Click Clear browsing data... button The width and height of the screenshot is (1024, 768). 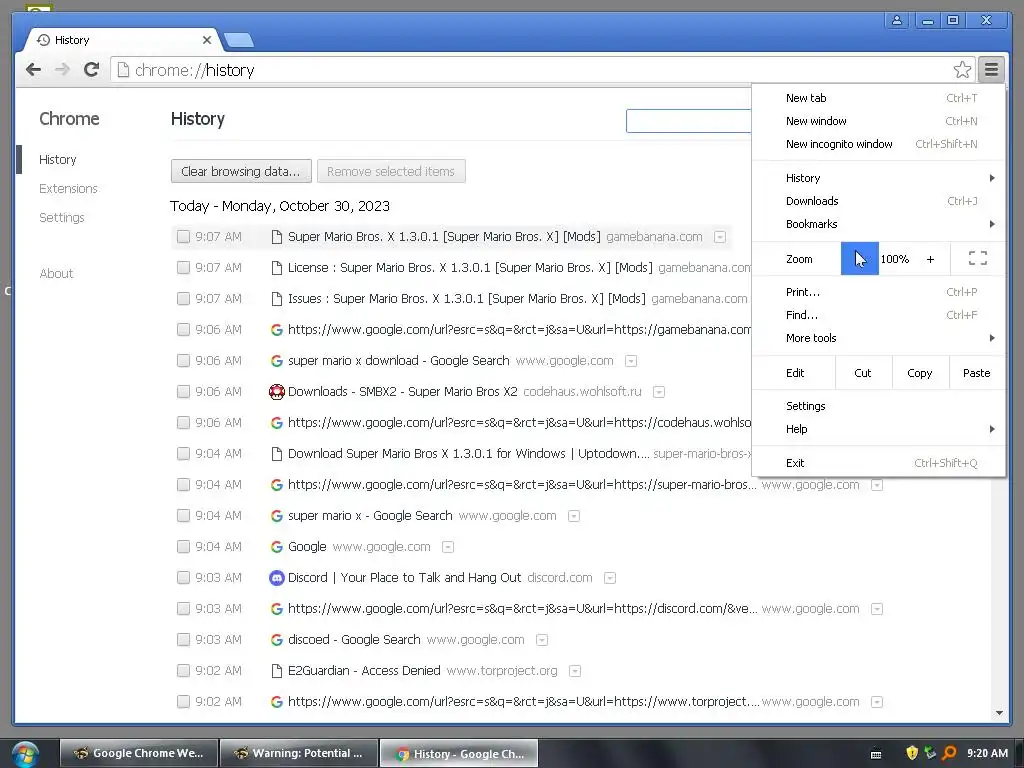pyautogui.click(x=241, y=171)
